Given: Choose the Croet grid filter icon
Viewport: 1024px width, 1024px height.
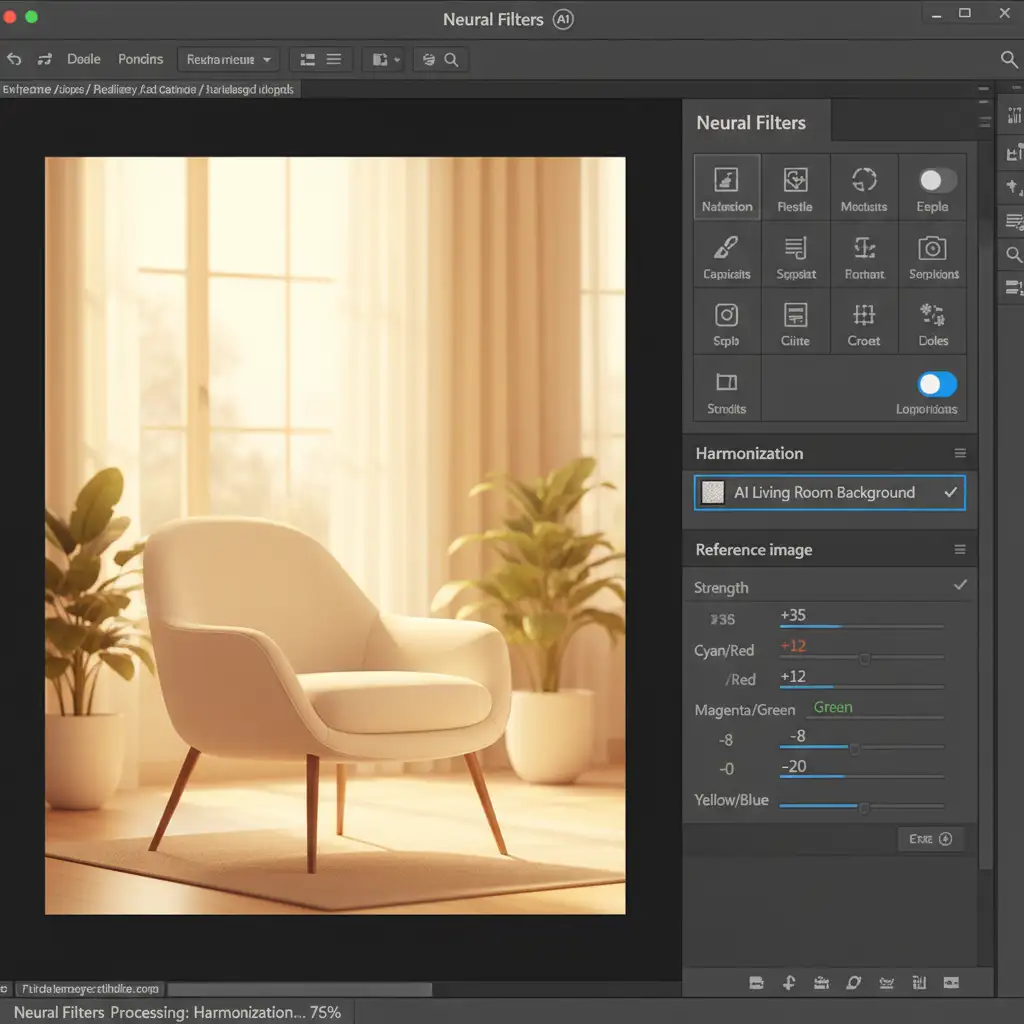Looking at the screenshot, I should click(x=864, y=316).
